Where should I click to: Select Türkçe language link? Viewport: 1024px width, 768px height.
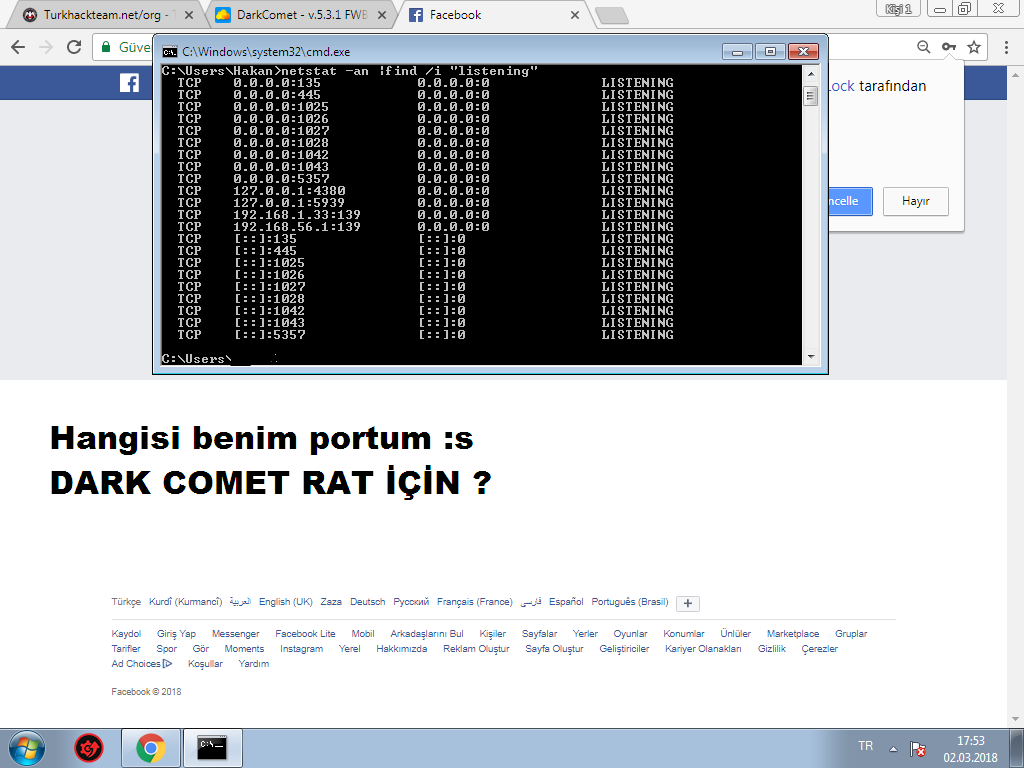pyautogui.click(x=126, y=602)
